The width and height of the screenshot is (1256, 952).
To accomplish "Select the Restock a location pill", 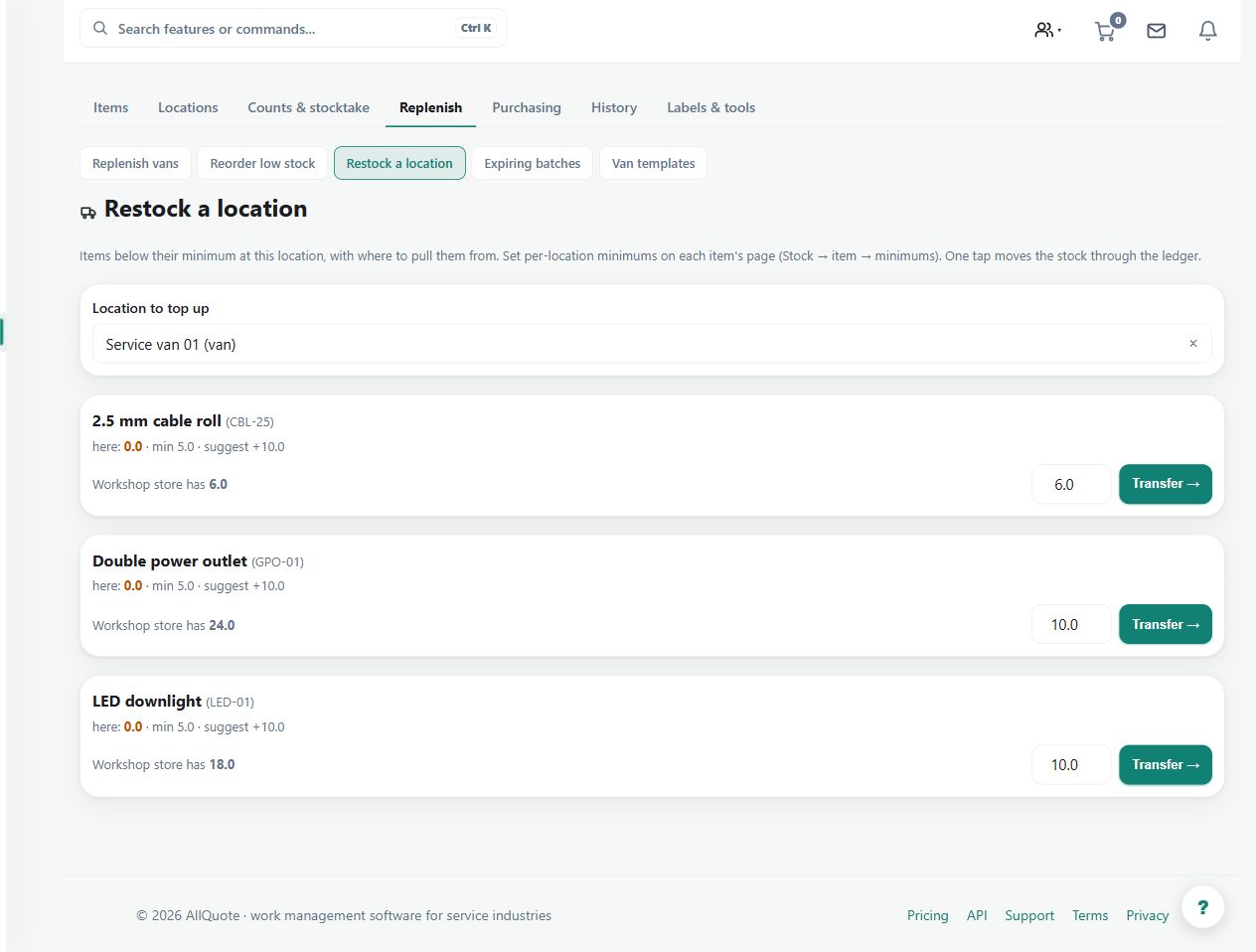I will (399, 163).
